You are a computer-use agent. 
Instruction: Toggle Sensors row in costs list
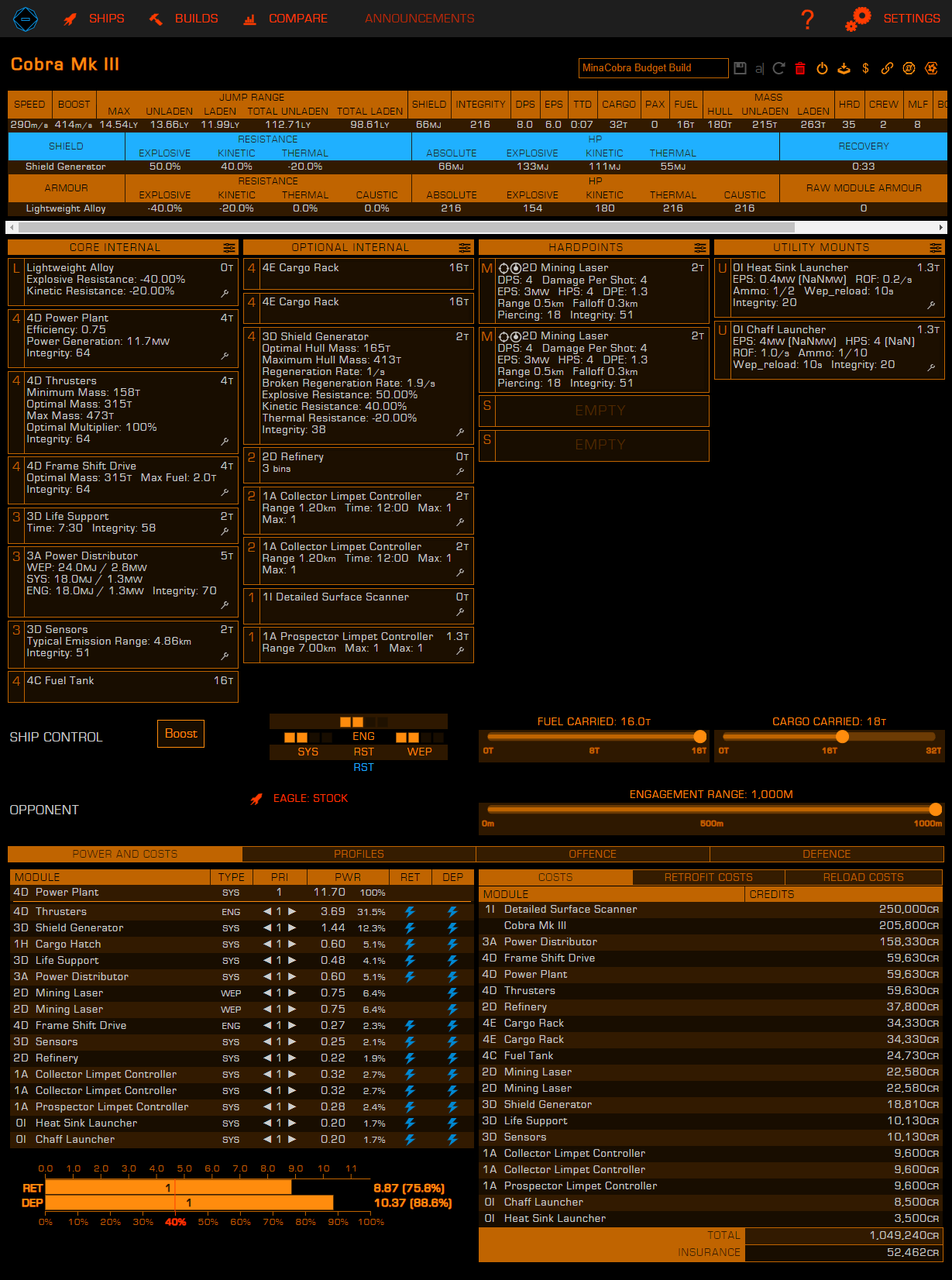click(710, 1137)
